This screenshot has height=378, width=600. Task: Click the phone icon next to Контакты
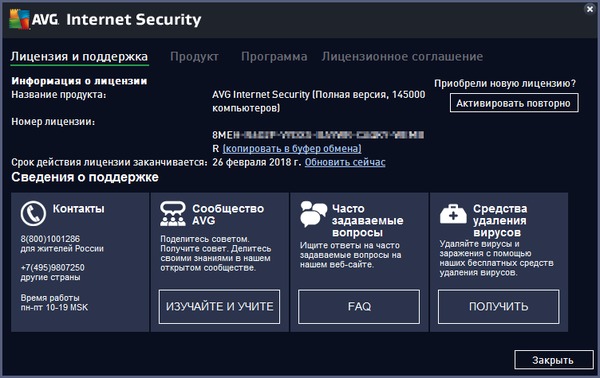point(33,213)
